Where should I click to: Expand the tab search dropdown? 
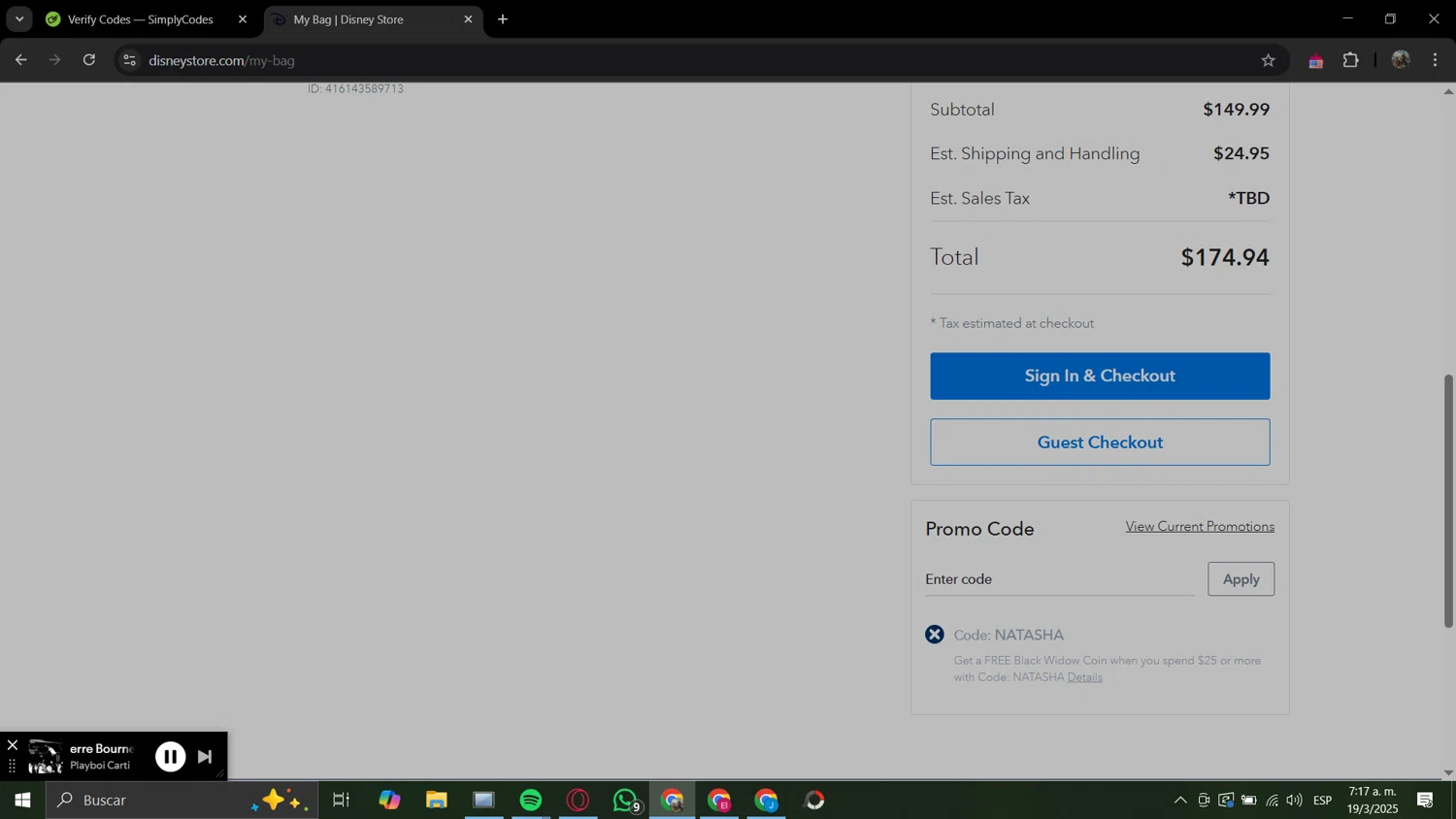[x=19, y=19]
